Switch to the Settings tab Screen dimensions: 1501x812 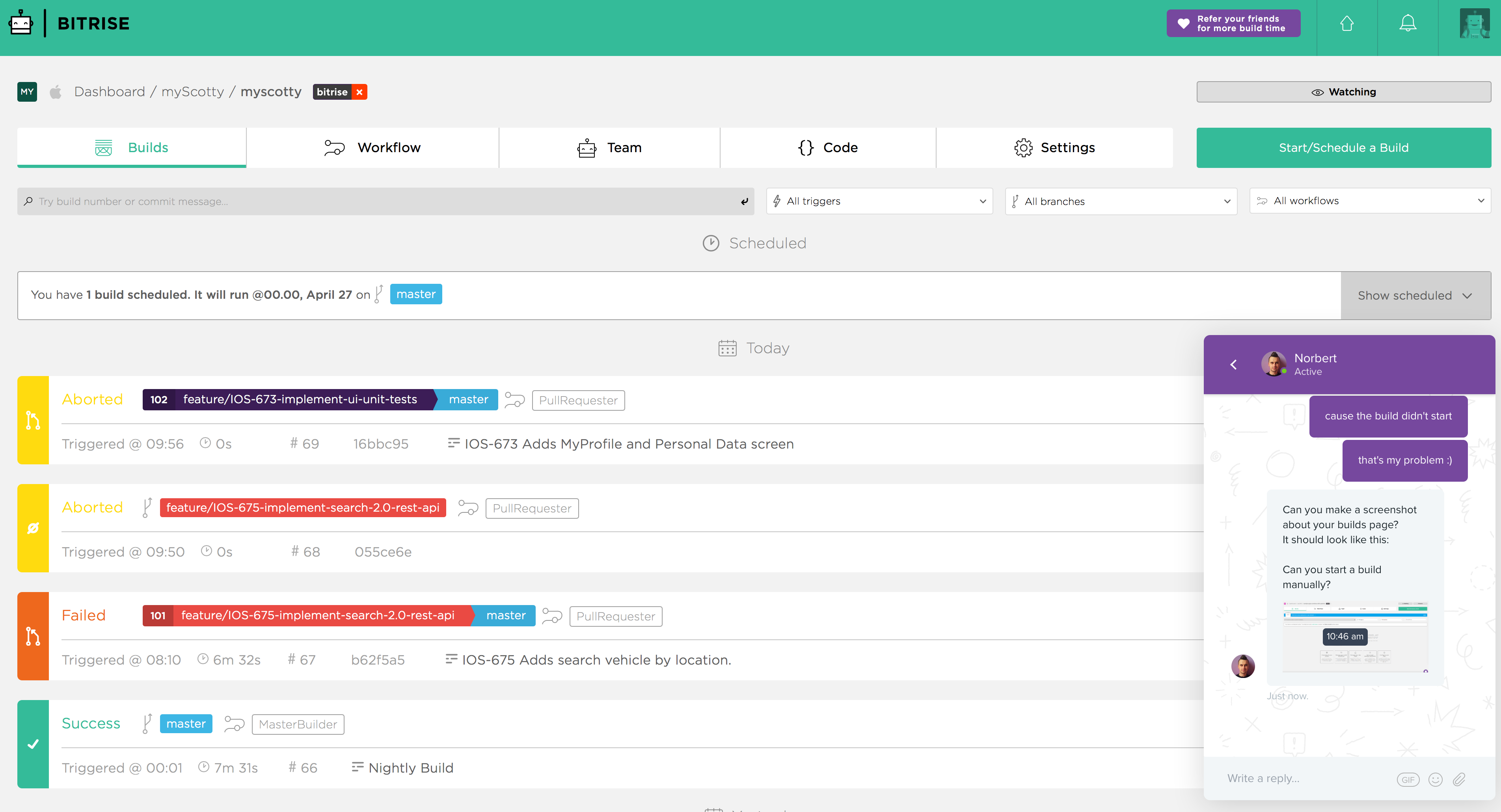[1055, 147]
